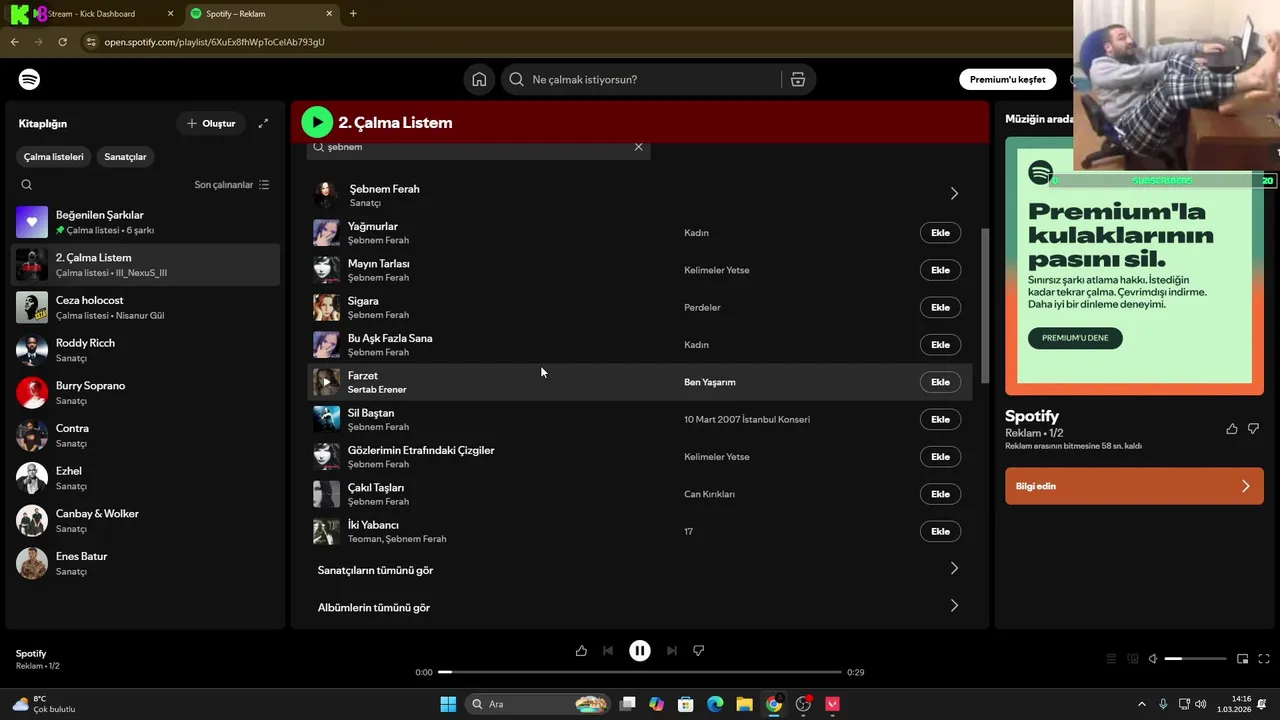Skip to previous track
Viewport: 1280px width, 720px height.
click(608, 651)
